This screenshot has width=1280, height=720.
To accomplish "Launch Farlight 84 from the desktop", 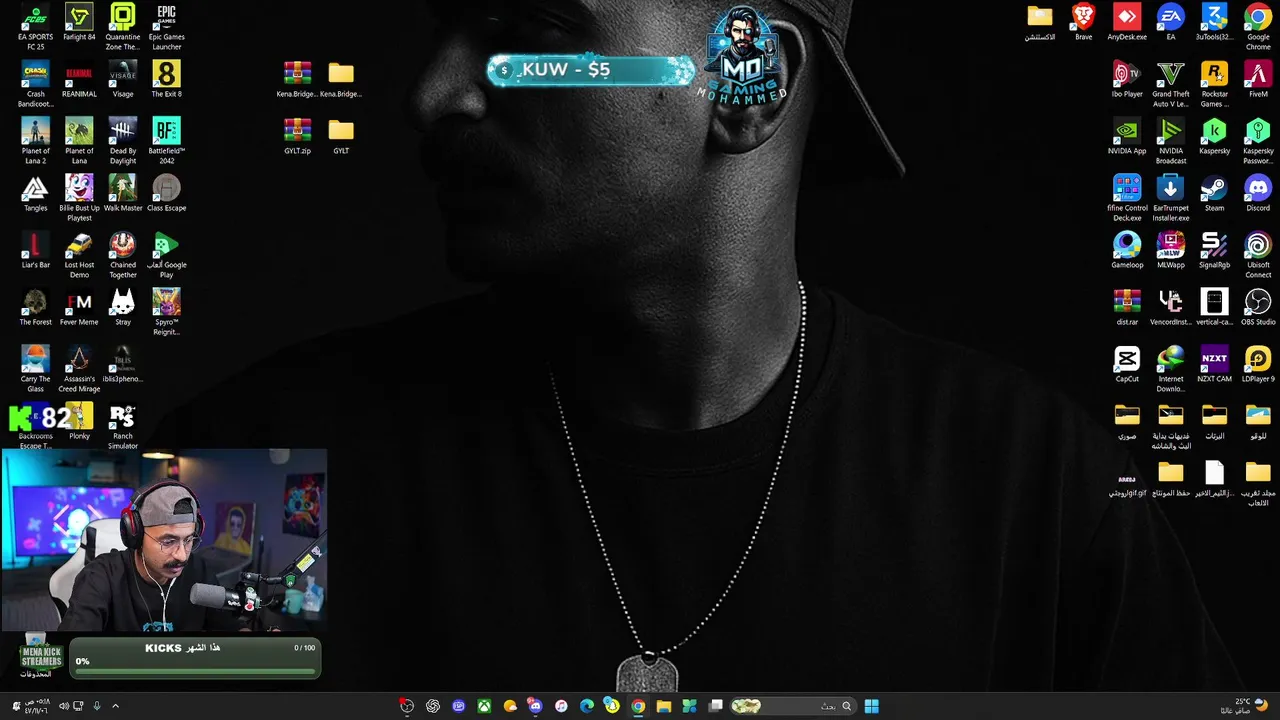I will click(x=79, y=23).
